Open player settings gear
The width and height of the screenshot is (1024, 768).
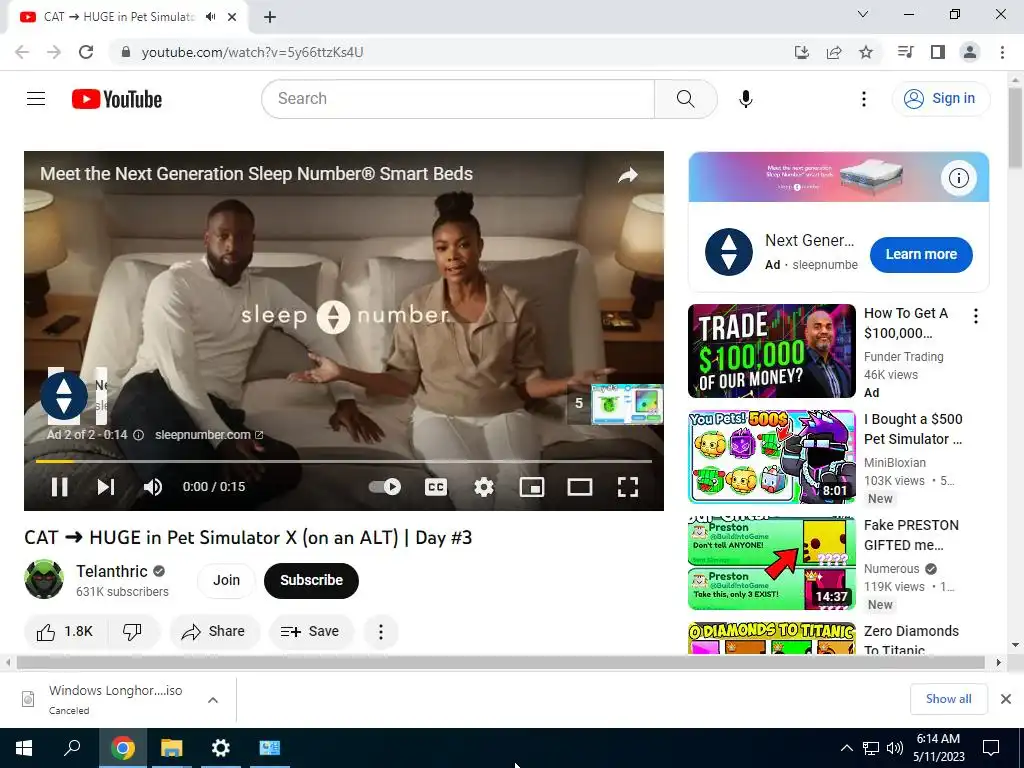[484, 487]
